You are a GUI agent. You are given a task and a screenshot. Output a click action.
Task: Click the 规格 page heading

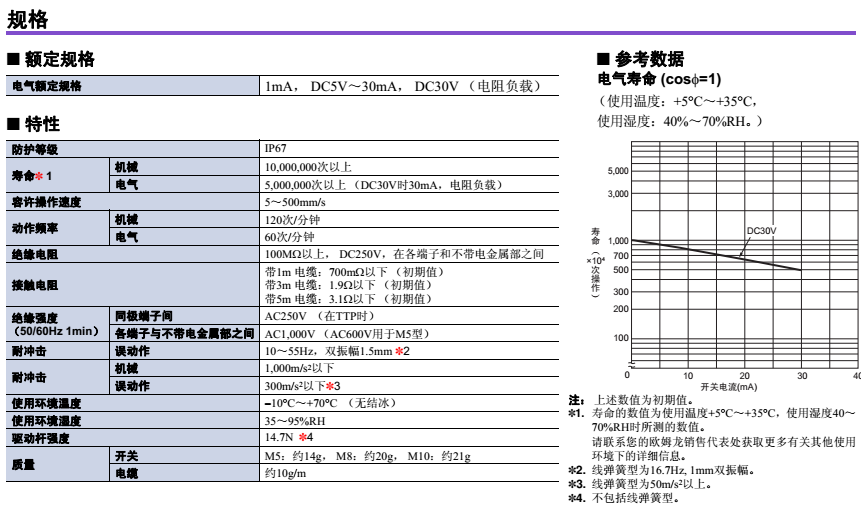(26, 17)
